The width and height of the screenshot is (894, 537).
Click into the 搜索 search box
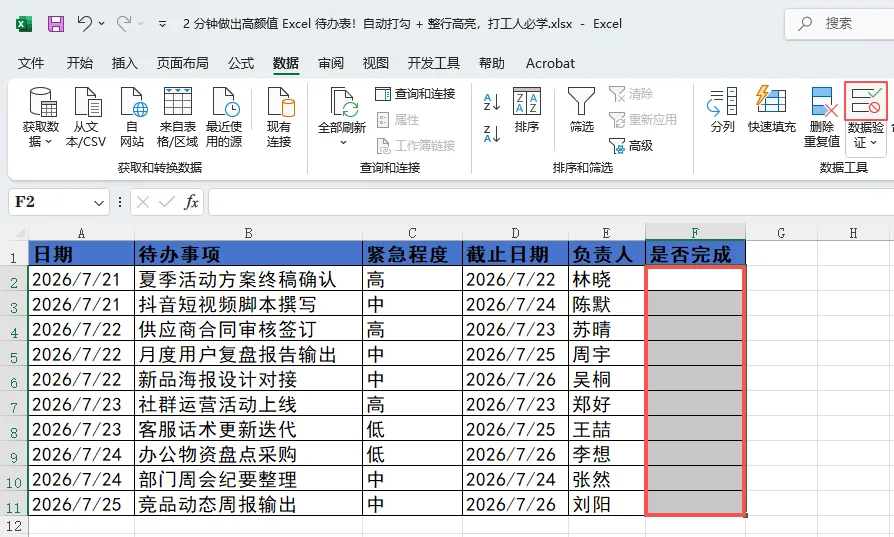point(839,23)
